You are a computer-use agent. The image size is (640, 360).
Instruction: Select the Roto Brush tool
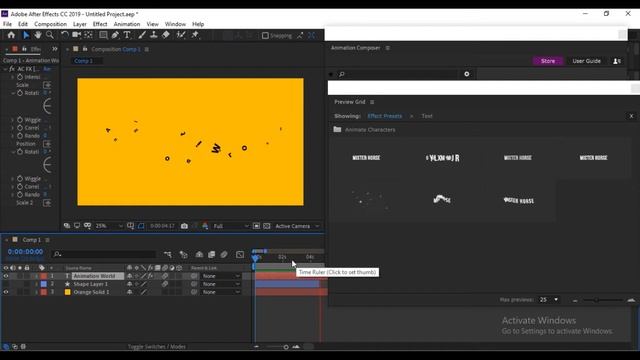point(181,35)
